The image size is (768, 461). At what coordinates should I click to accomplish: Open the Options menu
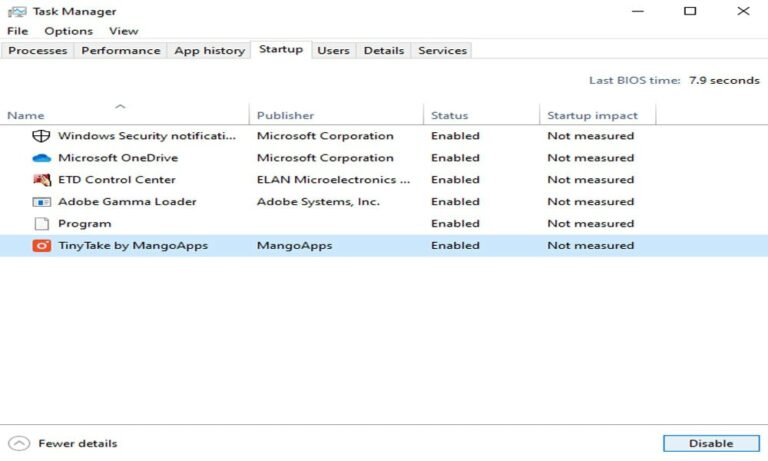[68, 31]
